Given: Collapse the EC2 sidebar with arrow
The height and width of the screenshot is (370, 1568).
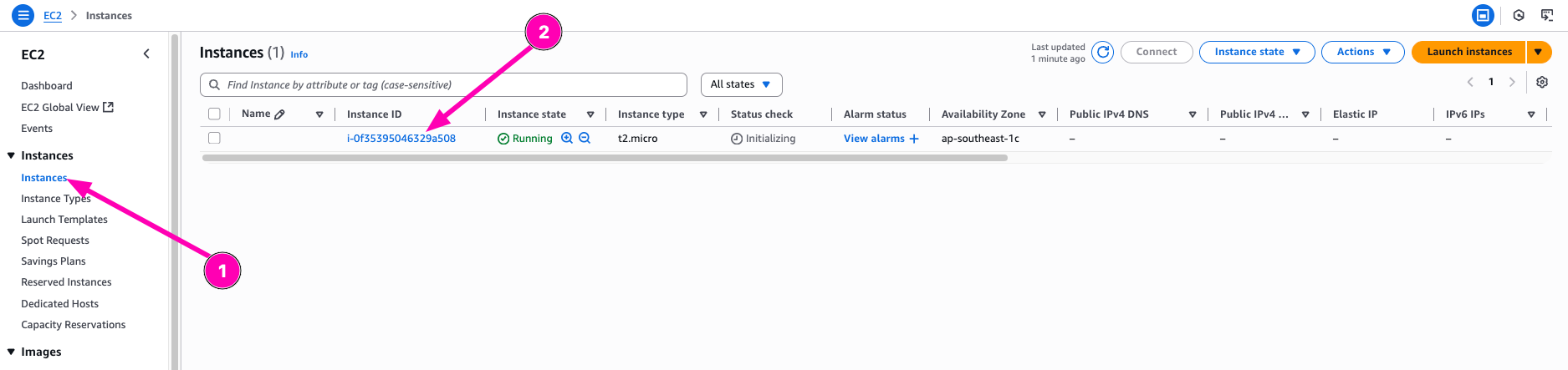Looking at the screenshot, I should 146,54.
